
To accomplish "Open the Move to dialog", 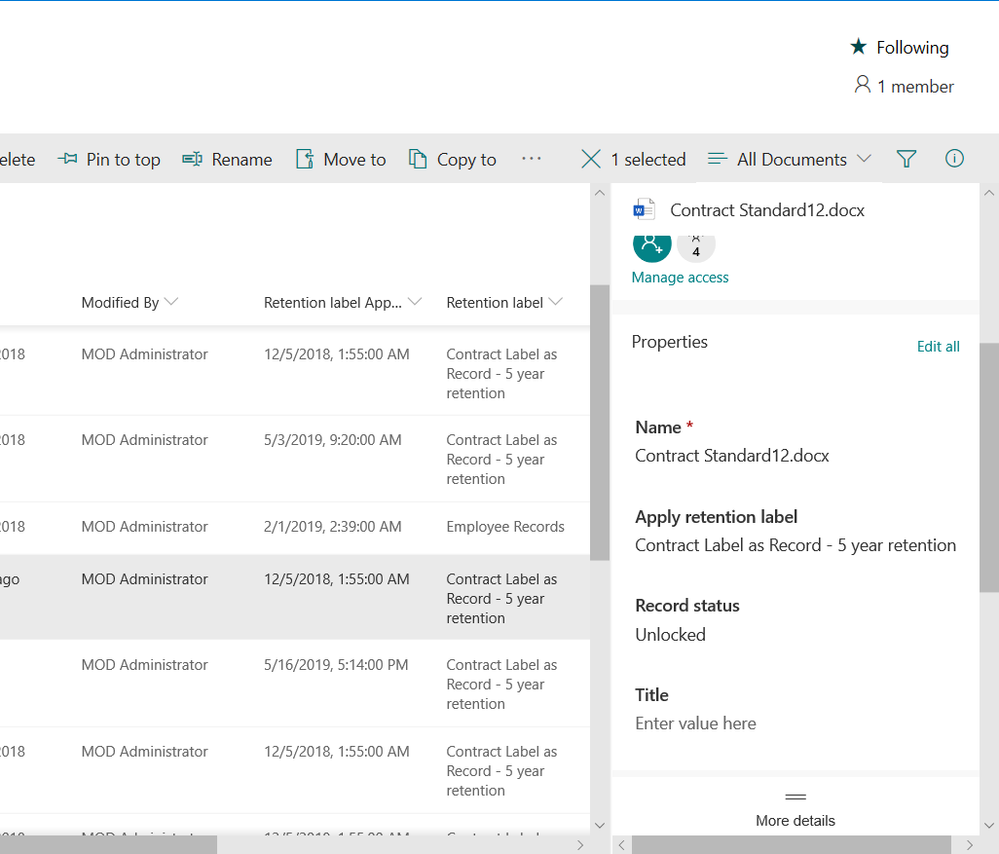I will click(341, 159).
